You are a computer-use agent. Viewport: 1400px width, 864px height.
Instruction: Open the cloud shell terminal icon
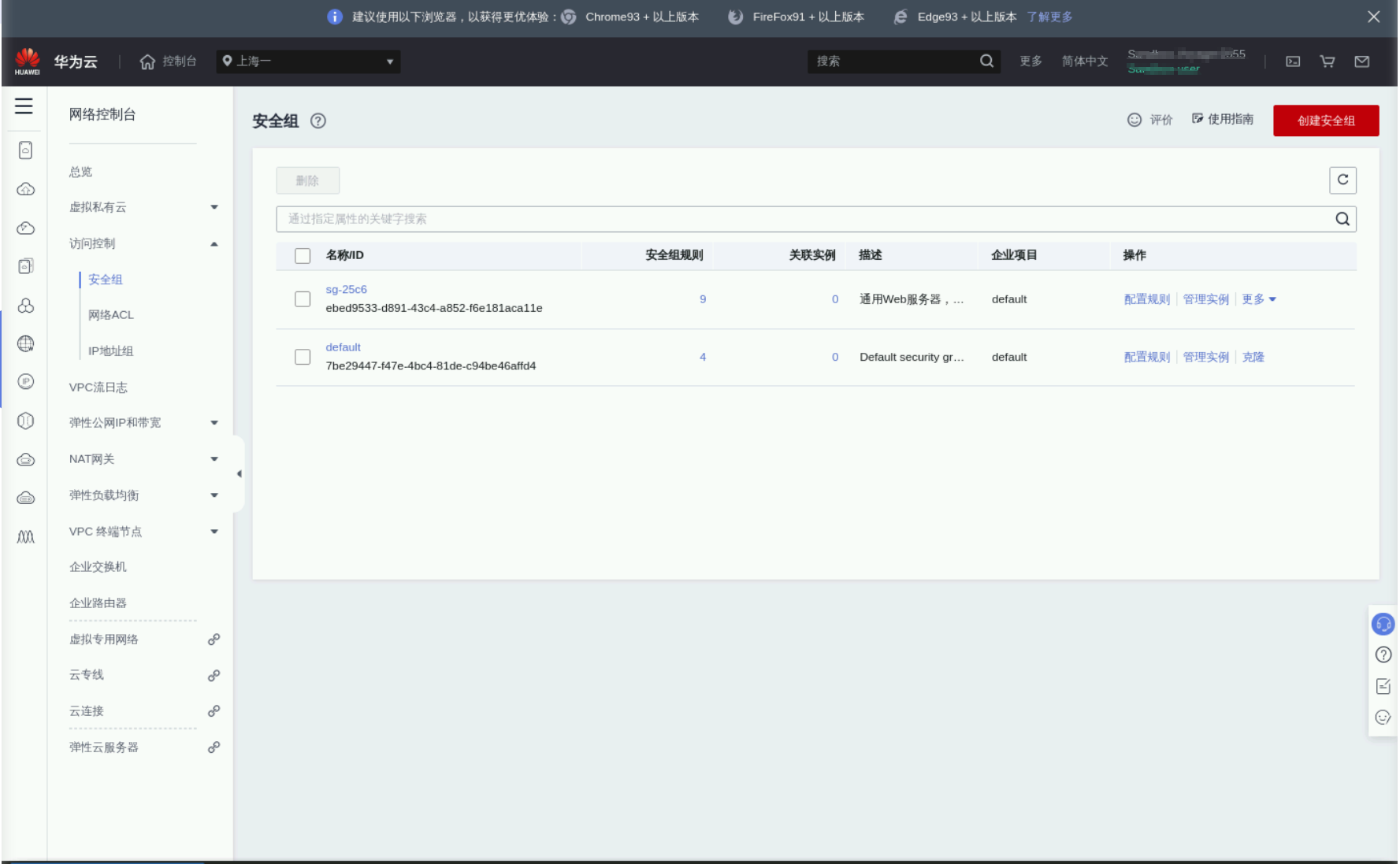(x=1293, y=61)
